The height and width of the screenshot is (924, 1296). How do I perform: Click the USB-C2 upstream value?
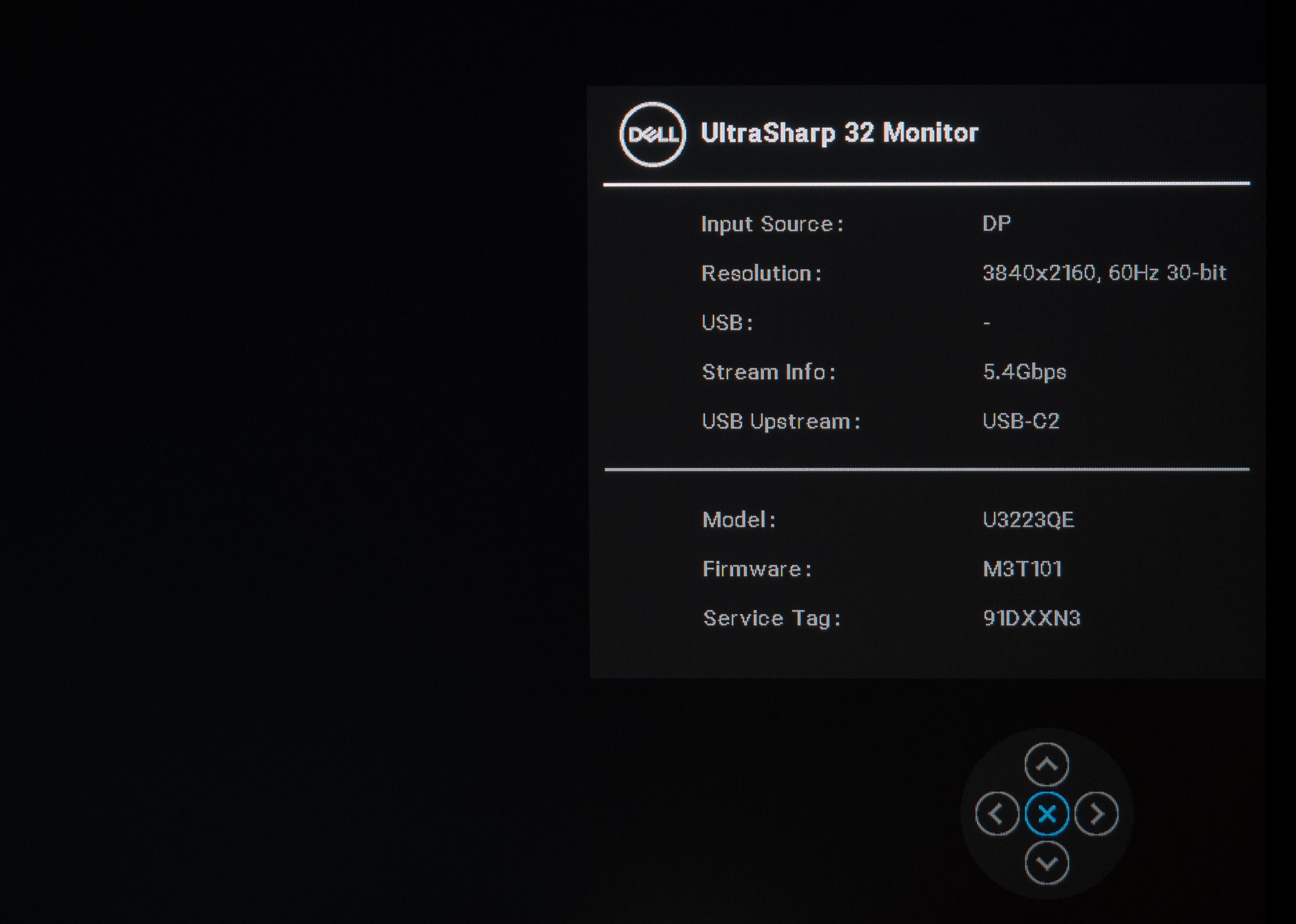click(1021, 422)
